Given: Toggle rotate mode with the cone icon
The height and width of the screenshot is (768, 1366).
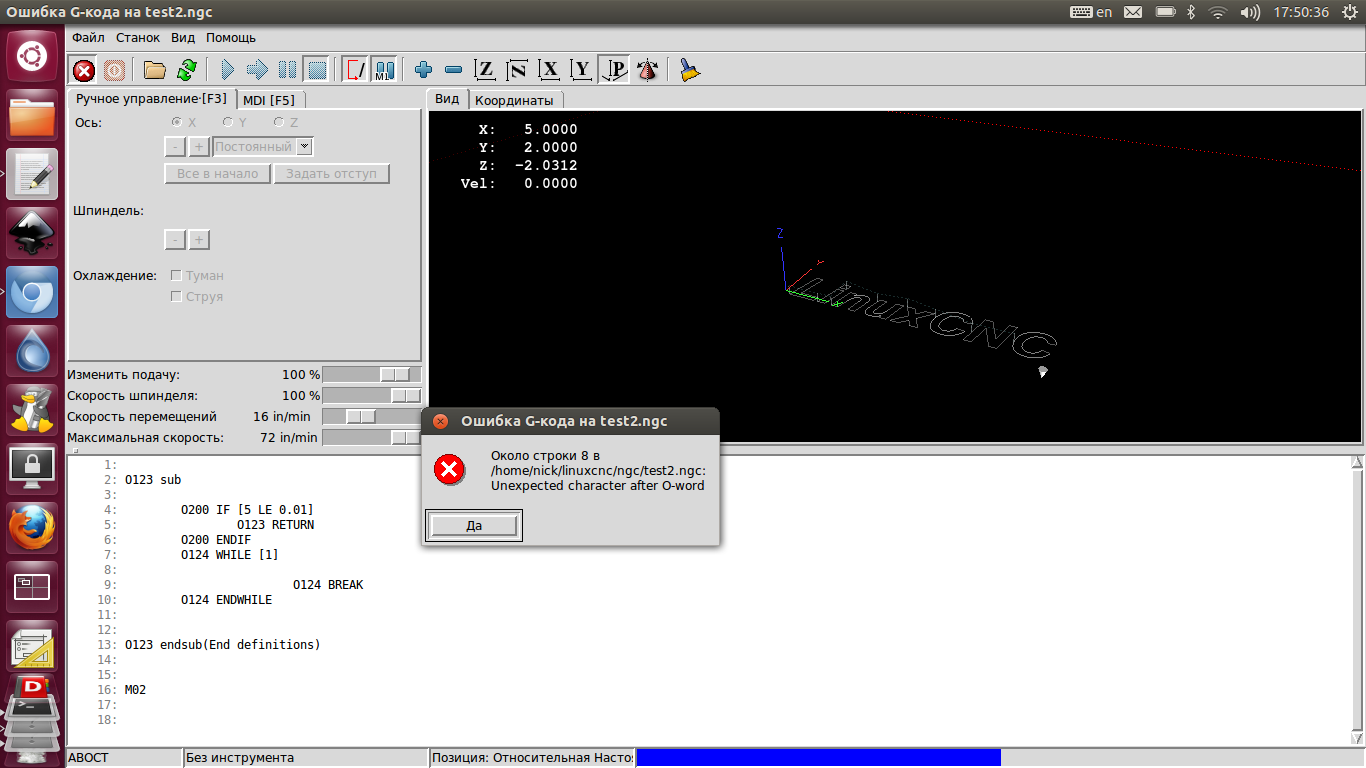Looking at the screenshot, I should (647, 70).
